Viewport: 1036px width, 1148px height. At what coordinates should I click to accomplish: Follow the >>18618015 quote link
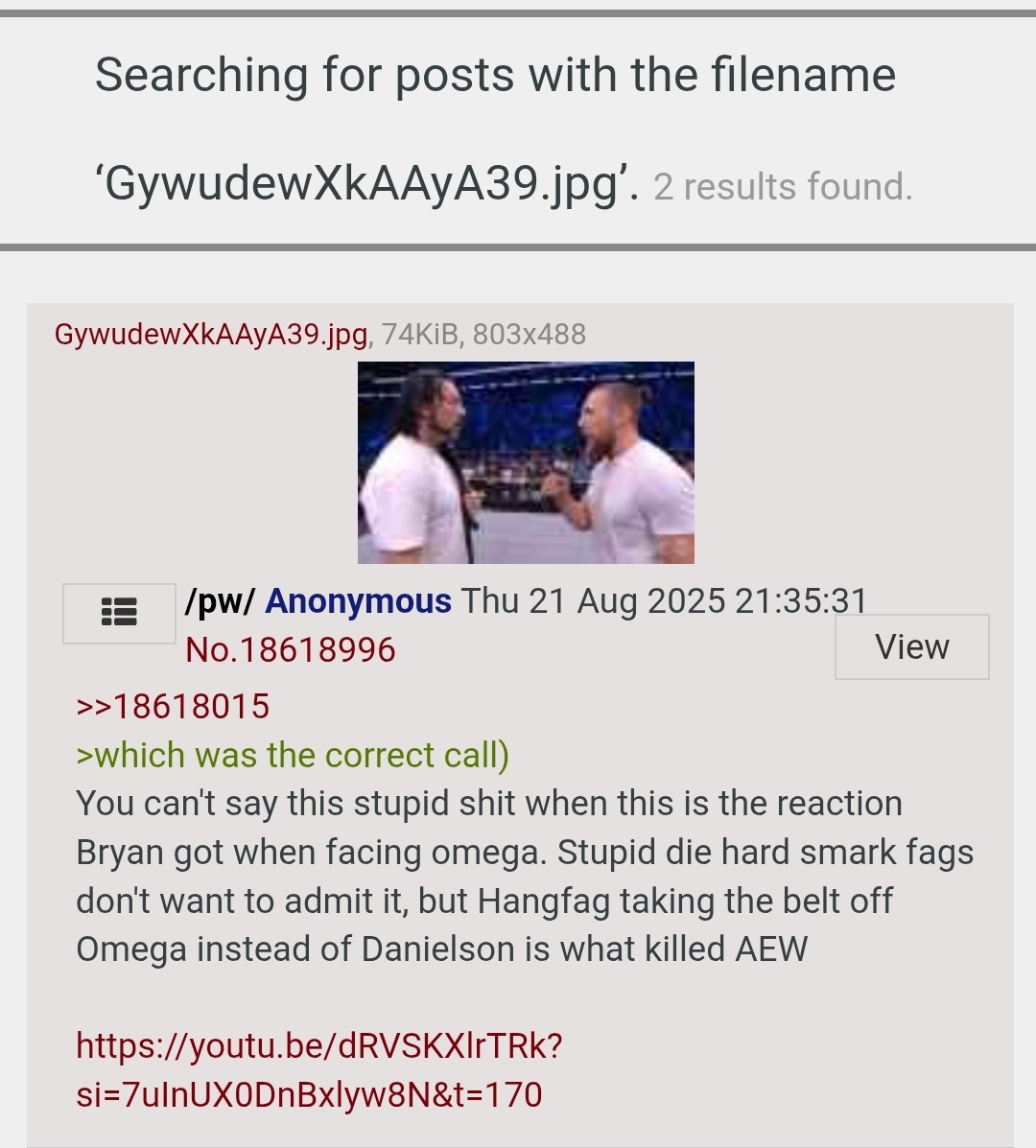point(173,707)
